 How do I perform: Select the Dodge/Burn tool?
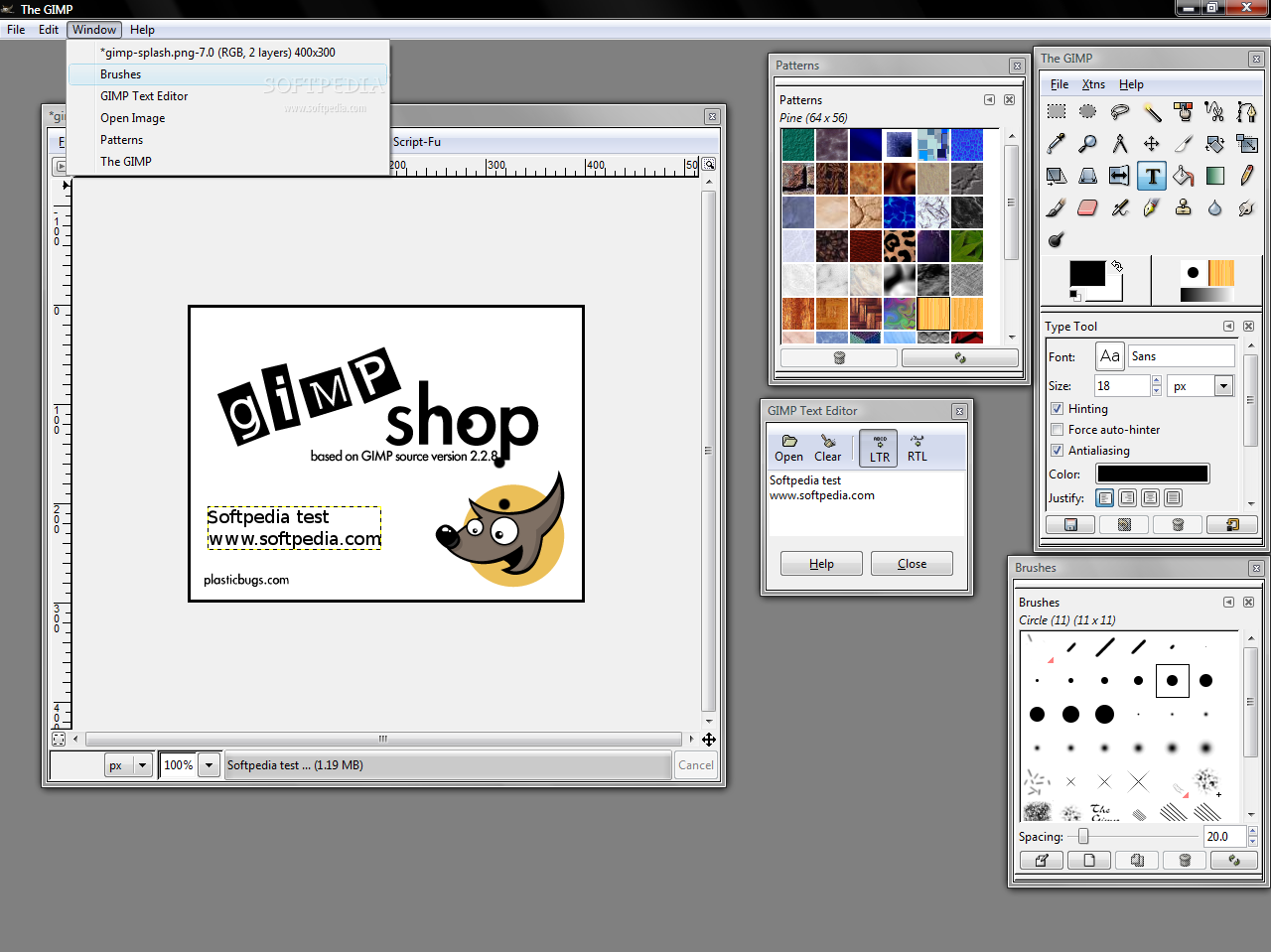1057,239
